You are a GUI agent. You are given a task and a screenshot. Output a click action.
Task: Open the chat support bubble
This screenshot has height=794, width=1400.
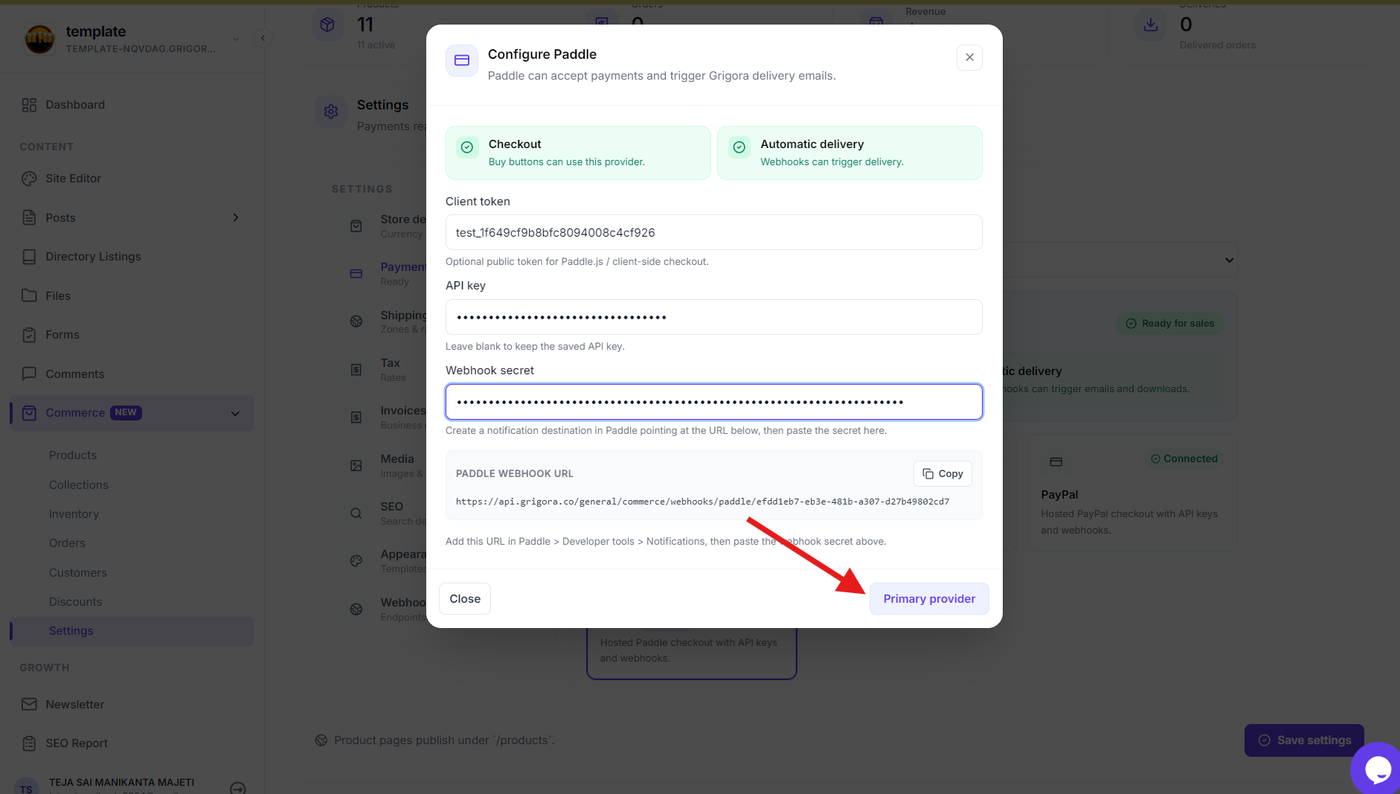(1378, 769)
